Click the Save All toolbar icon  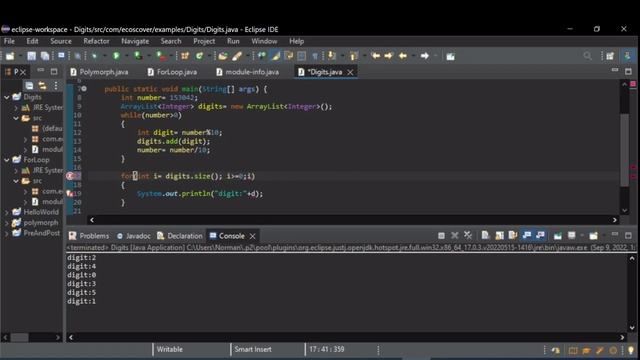pyautogui.click(x=44, y=56)
